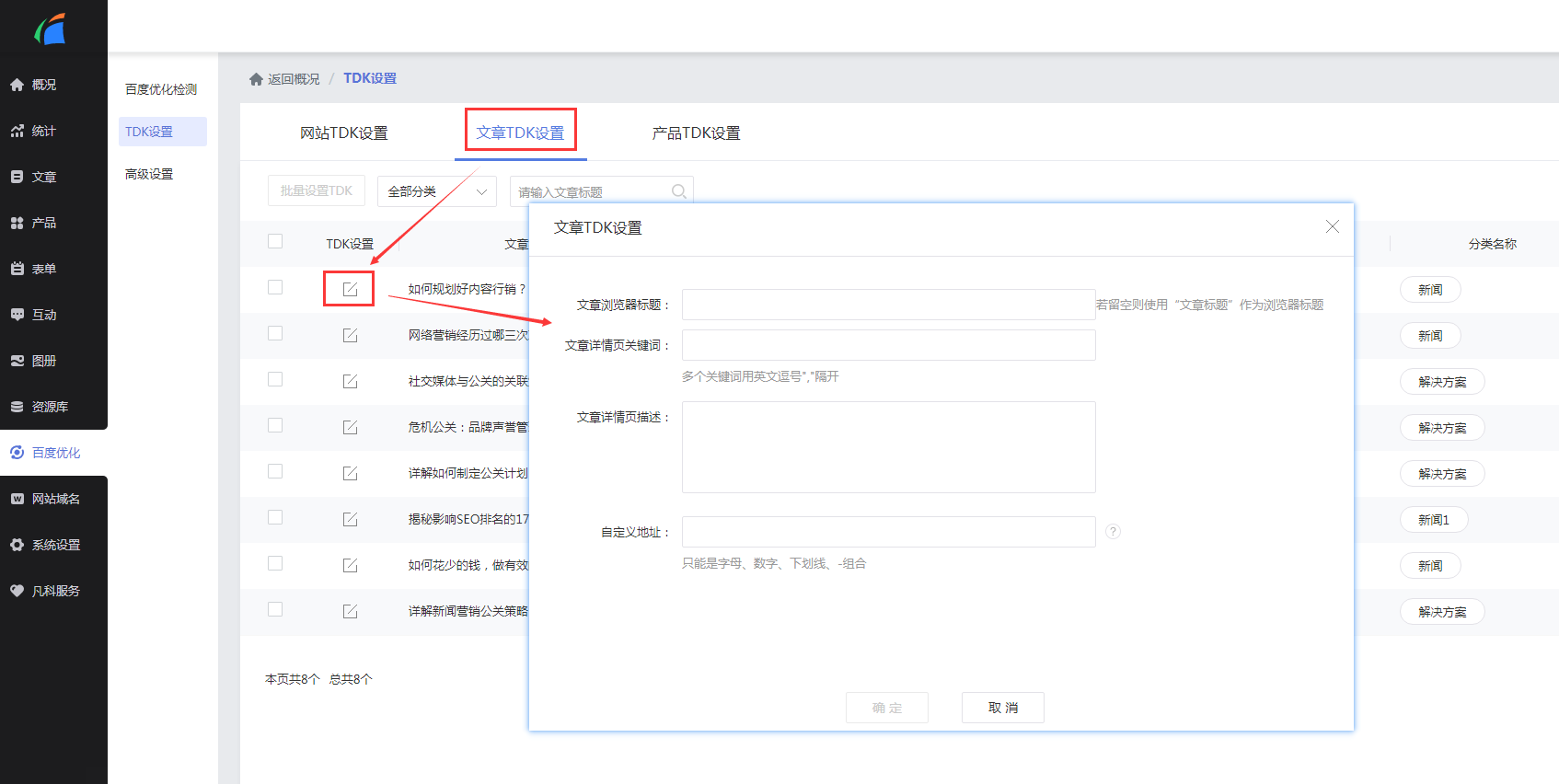The width and height of the screenshot is (1559, 784).
Task: Check the box for 如何规划好内容行销 row
Action: point(275,287)
